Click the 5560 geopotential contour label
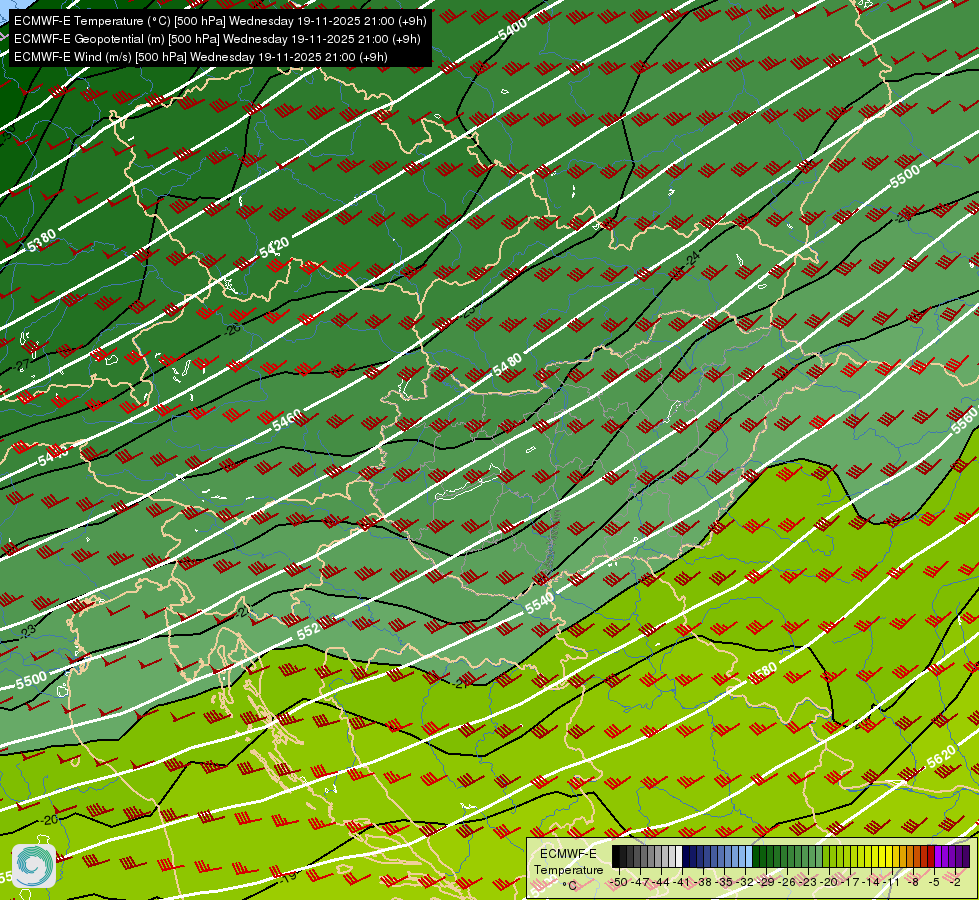This screenshot has height=900, width=979. click(x=964, y=421)
